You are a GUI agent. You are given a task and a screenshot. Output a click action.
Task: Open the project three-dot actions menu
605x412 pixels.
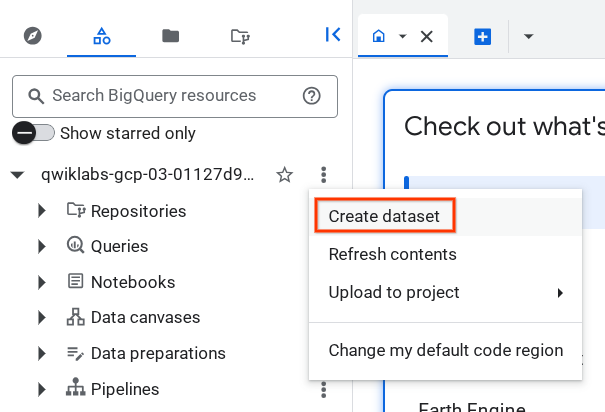[322, 175]
